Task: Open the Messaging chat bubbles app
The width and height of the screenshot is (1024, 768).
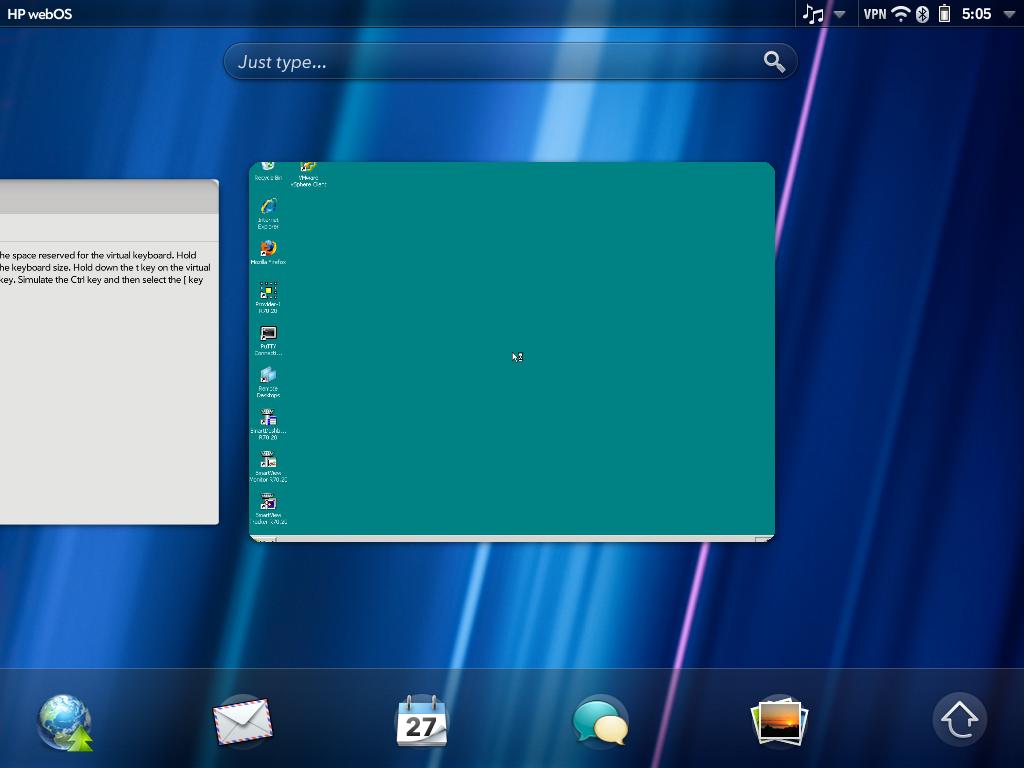Action: [x=600, y=721]
